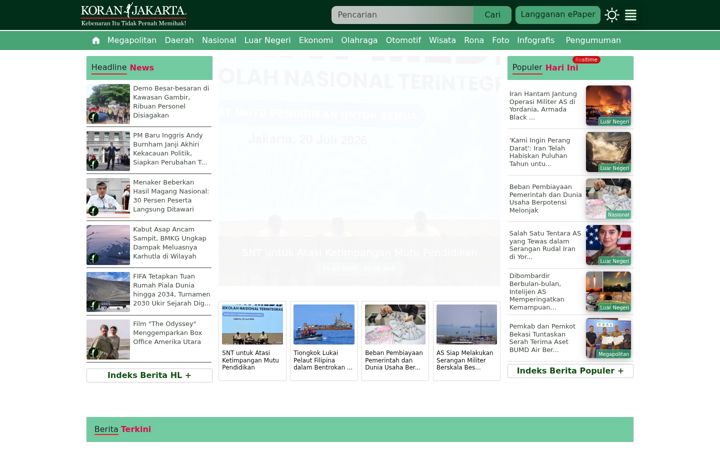Click the Headline News section title
The height and width of the screenshot is (450, 720).
coord(123,68)
